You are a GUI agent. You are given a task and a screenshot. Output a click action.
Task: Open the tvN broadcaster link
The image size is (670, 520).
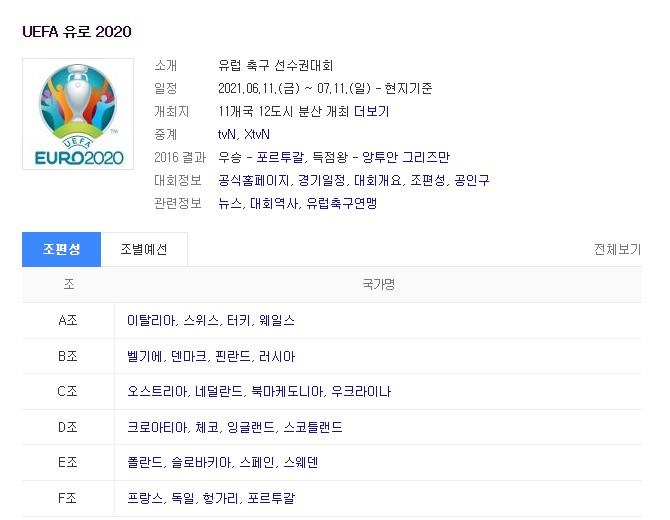pos(226,135)
